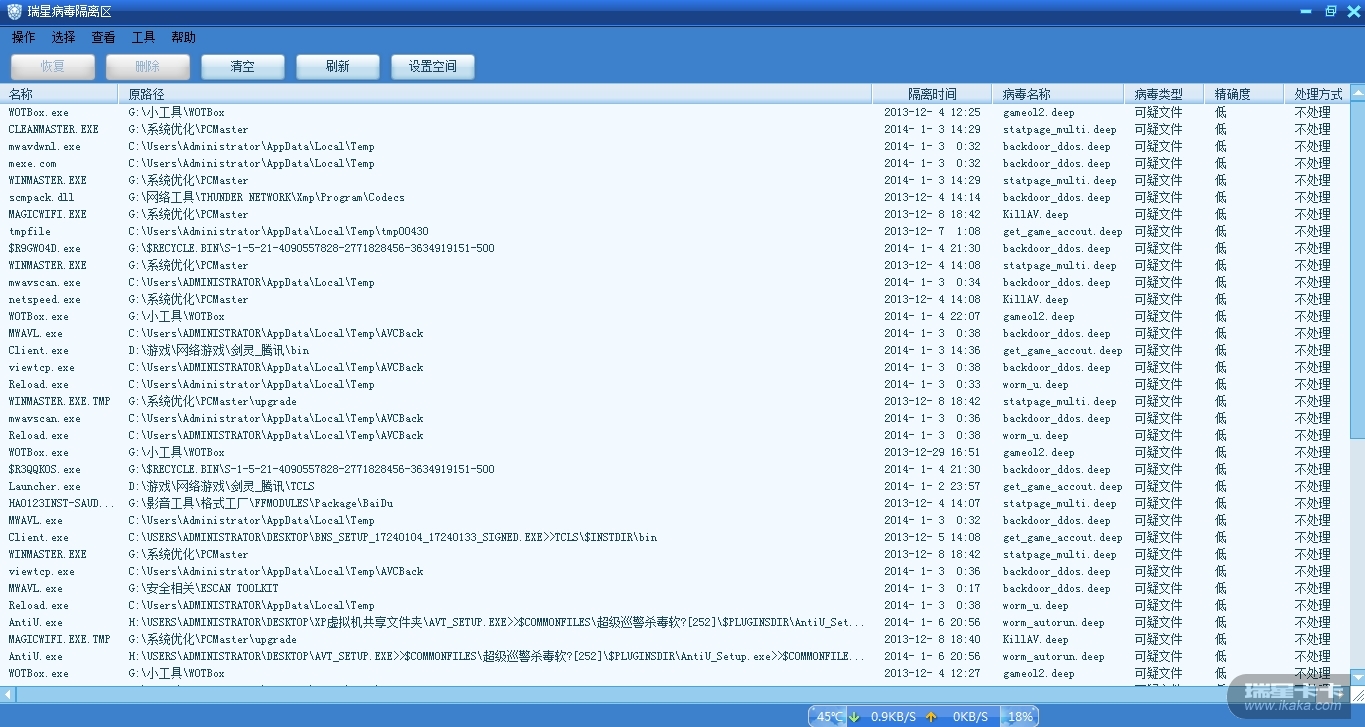Select the MAGICWIFI.EXE.TMP row
The height and width of the screenshot is (727, 1365).
675,639
